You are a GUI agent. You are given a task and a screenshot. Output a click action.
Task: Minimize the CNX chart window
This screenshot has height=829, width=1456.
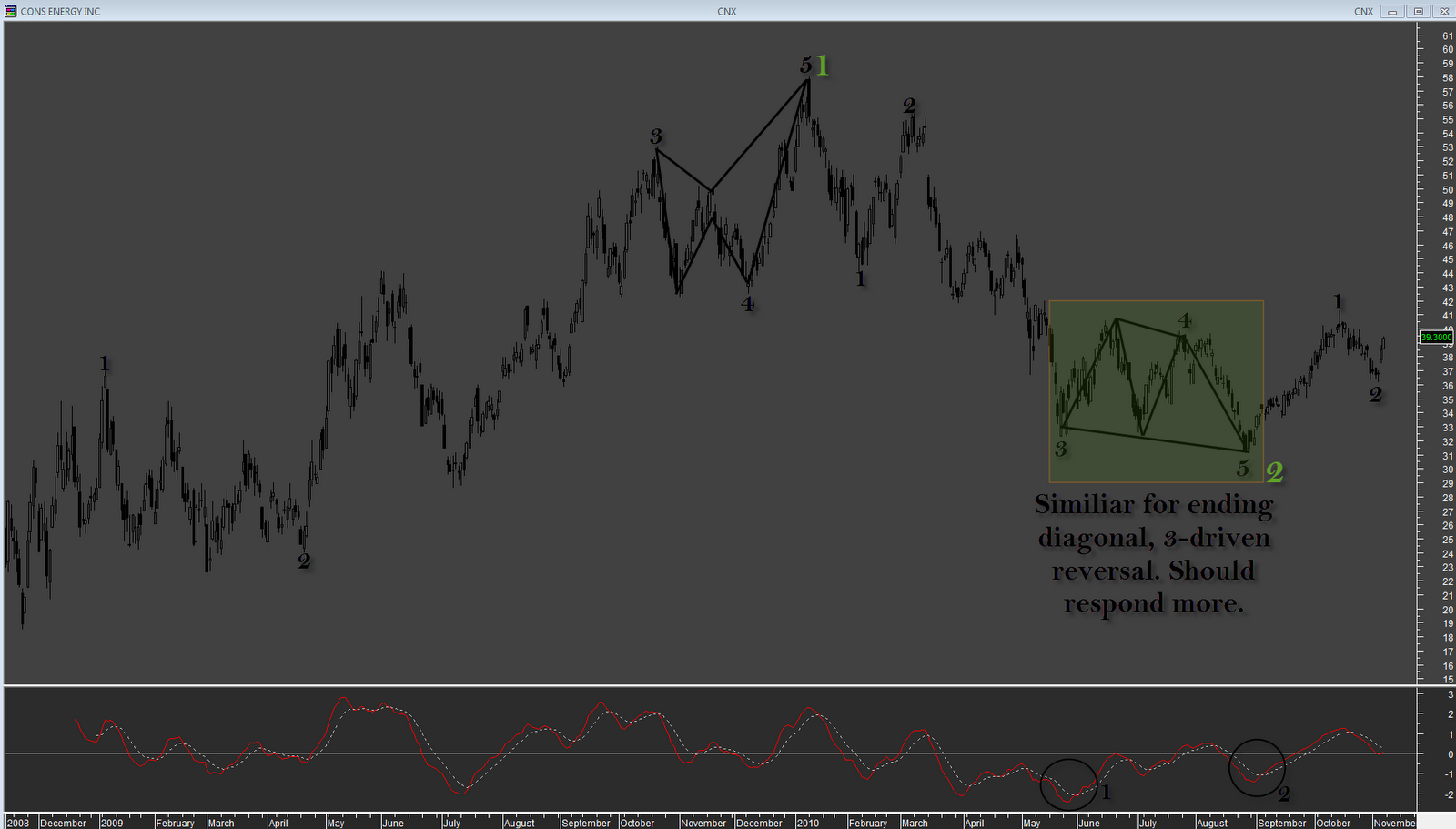pyautogui.click(x=1392, y=11)
